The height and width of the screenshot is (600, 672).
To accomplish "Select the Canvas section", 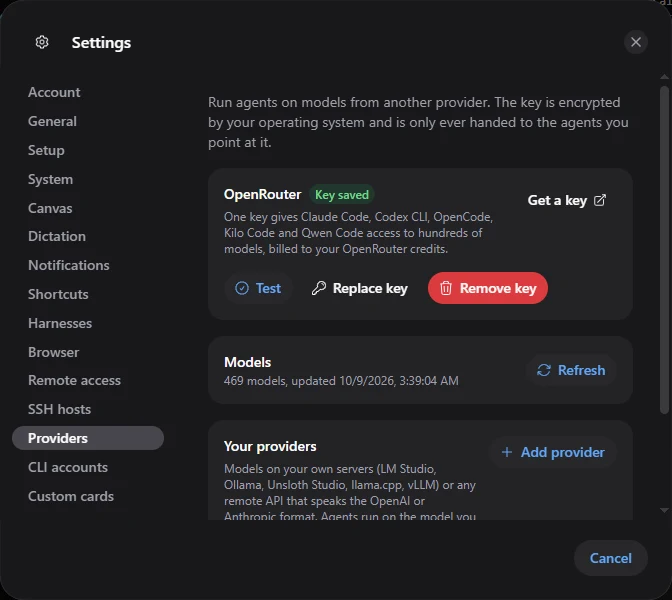I will point(50,208).
